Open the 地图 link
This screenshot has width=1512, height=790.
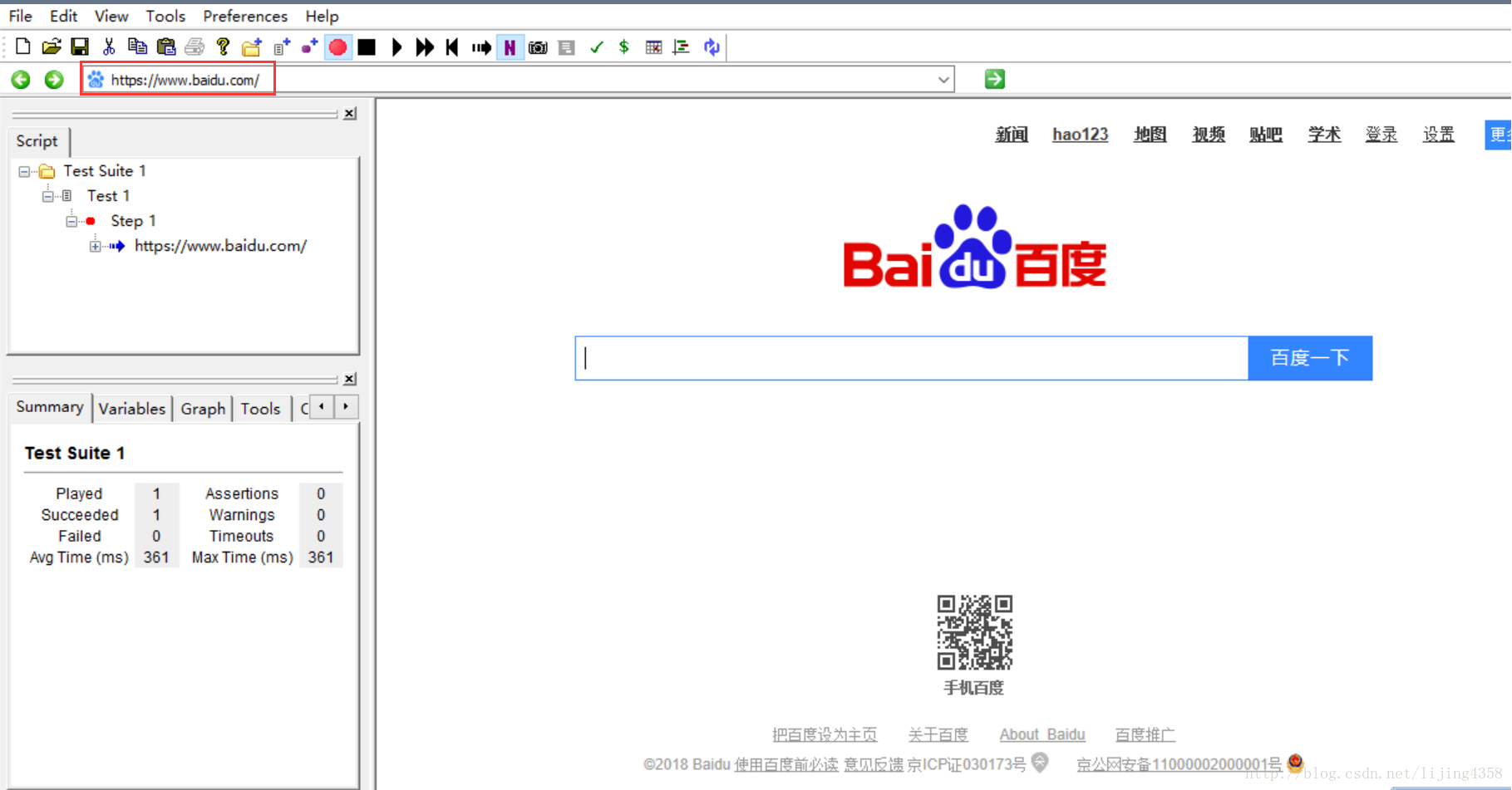pos(1150,134)
